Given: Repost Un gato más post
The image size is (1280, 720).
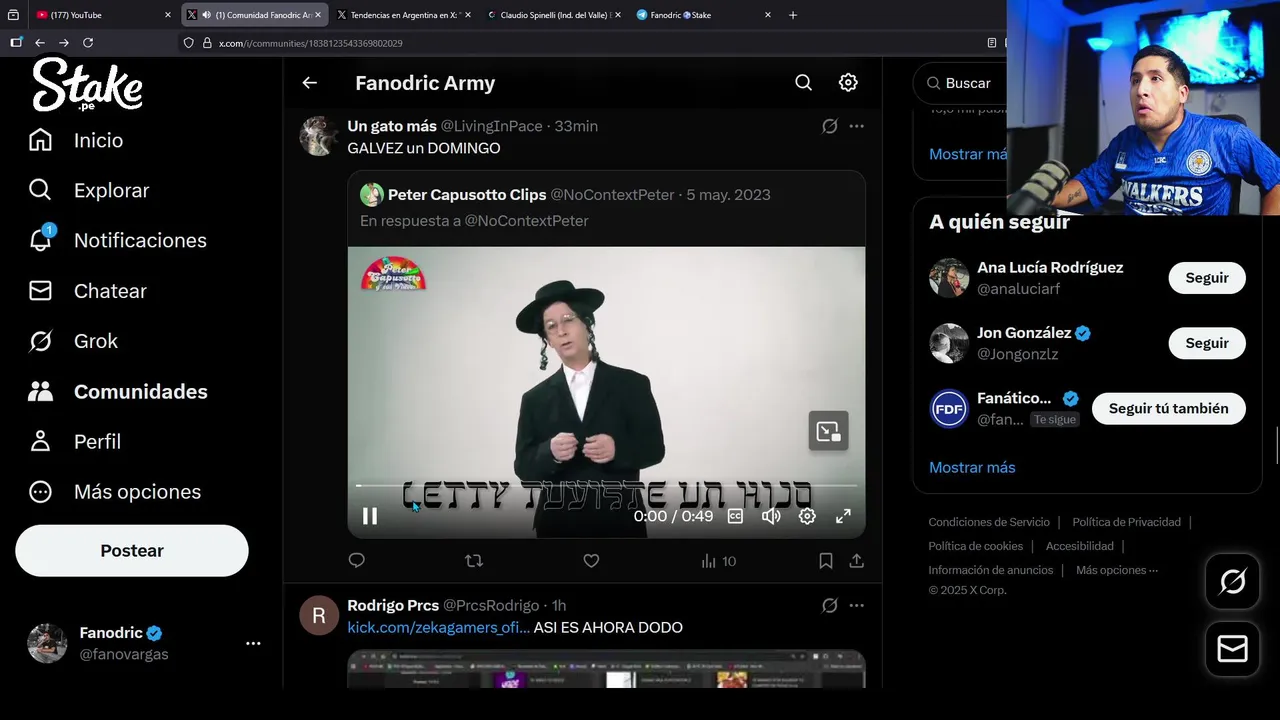Looking at the screenshot, I should [474, 561].
